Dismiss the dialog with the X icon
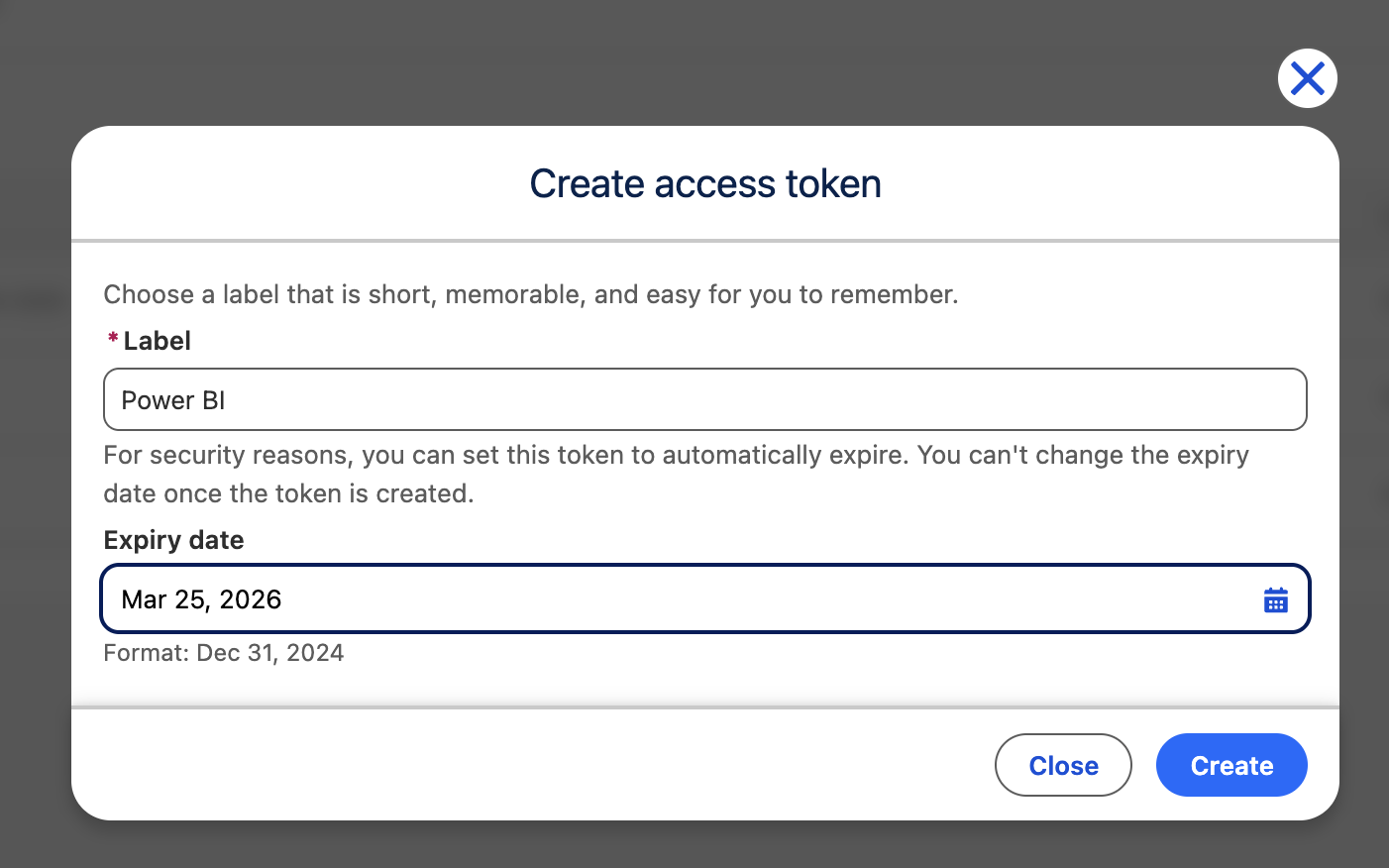 click(x=1307, y=78)
